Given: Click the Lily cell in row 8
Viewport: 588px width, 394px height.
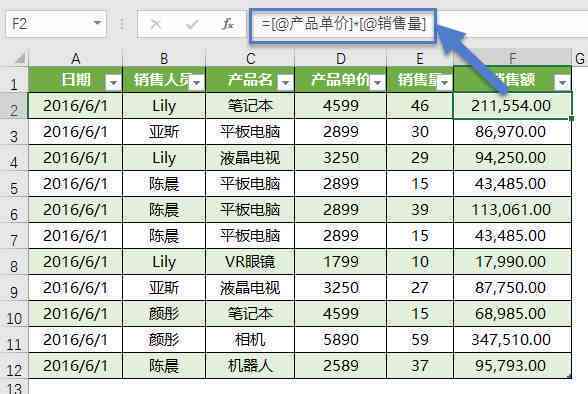Looking at the screenshot, I should 164,262.
